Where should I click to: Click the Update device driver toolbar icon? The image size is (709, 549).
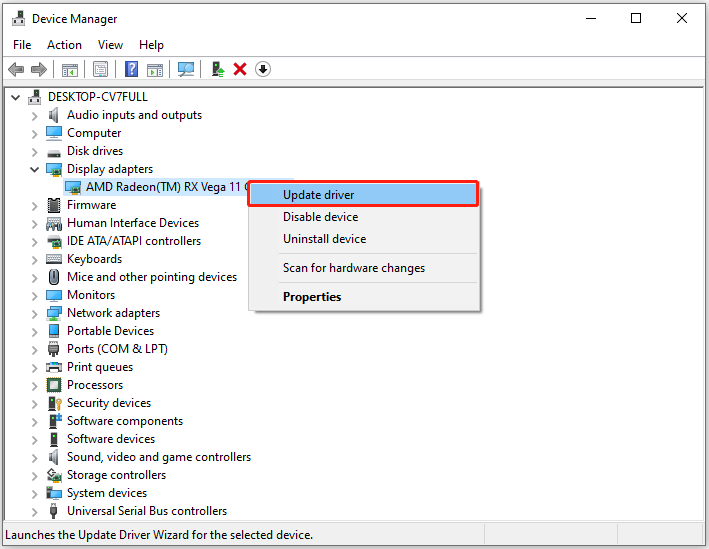218,69
